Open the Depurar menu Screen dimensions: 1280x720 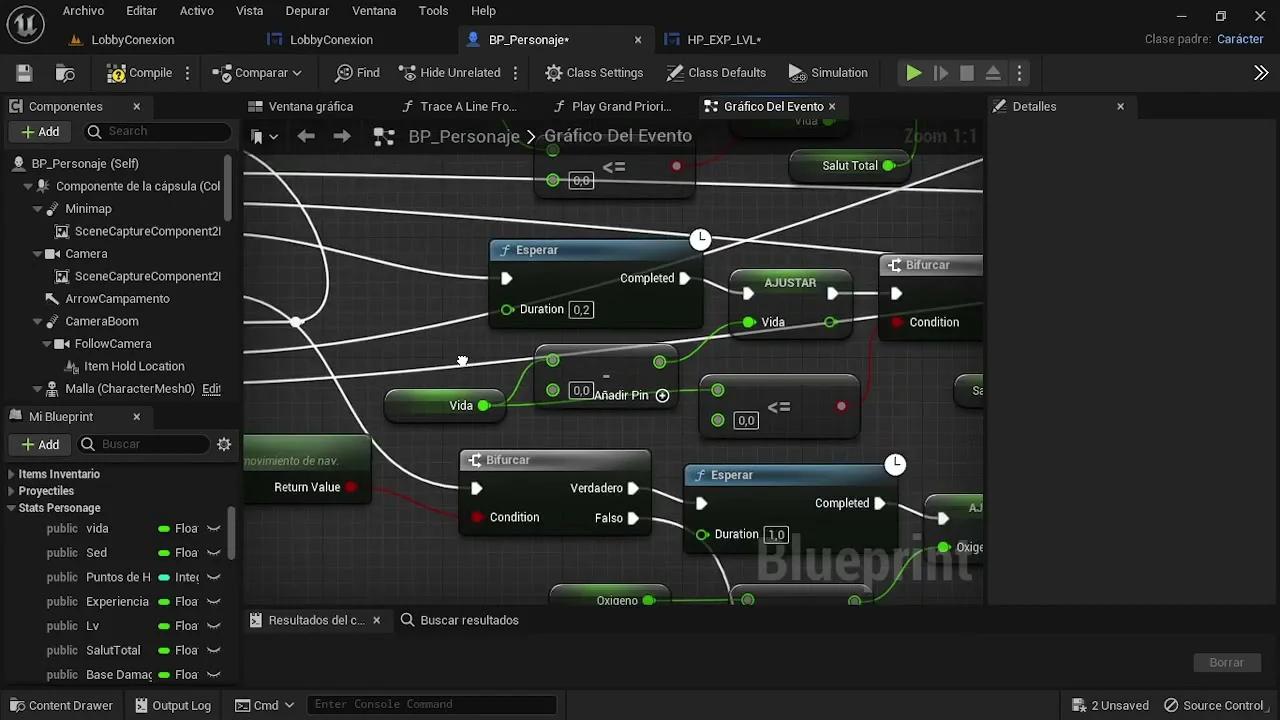[x=307, y=11]
